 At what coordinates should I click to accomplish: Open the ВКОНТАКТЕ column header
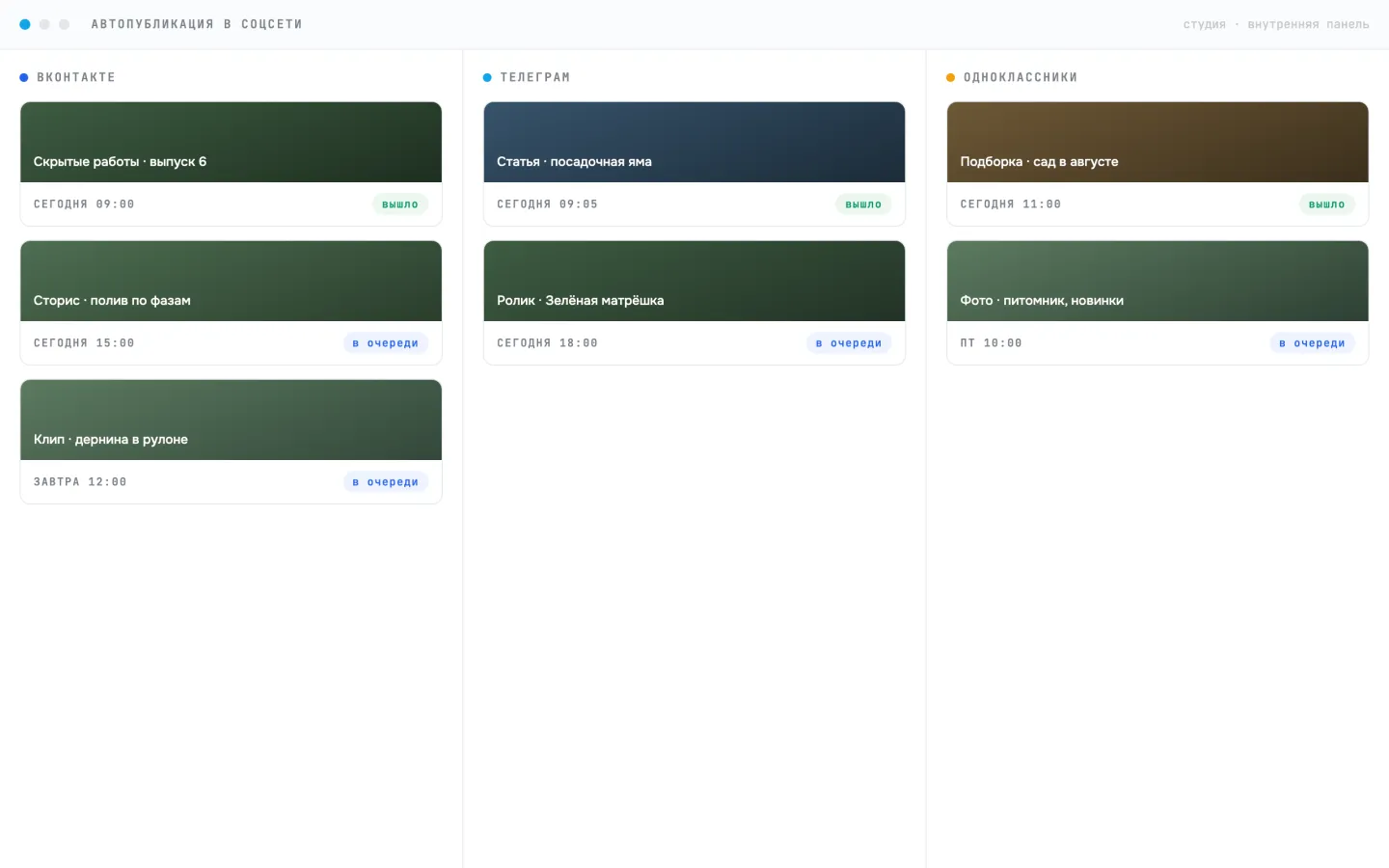[76, 77]
